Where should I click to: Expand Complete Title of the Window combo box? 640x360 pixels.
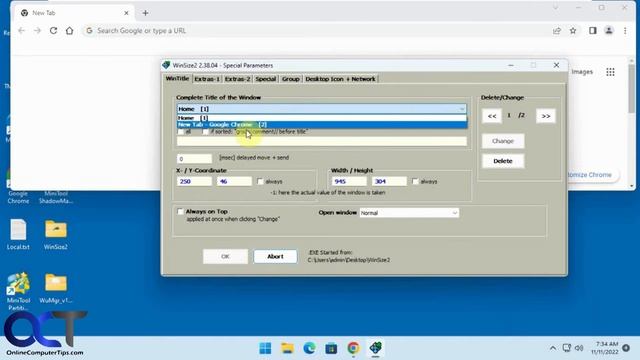click(322, 109)
